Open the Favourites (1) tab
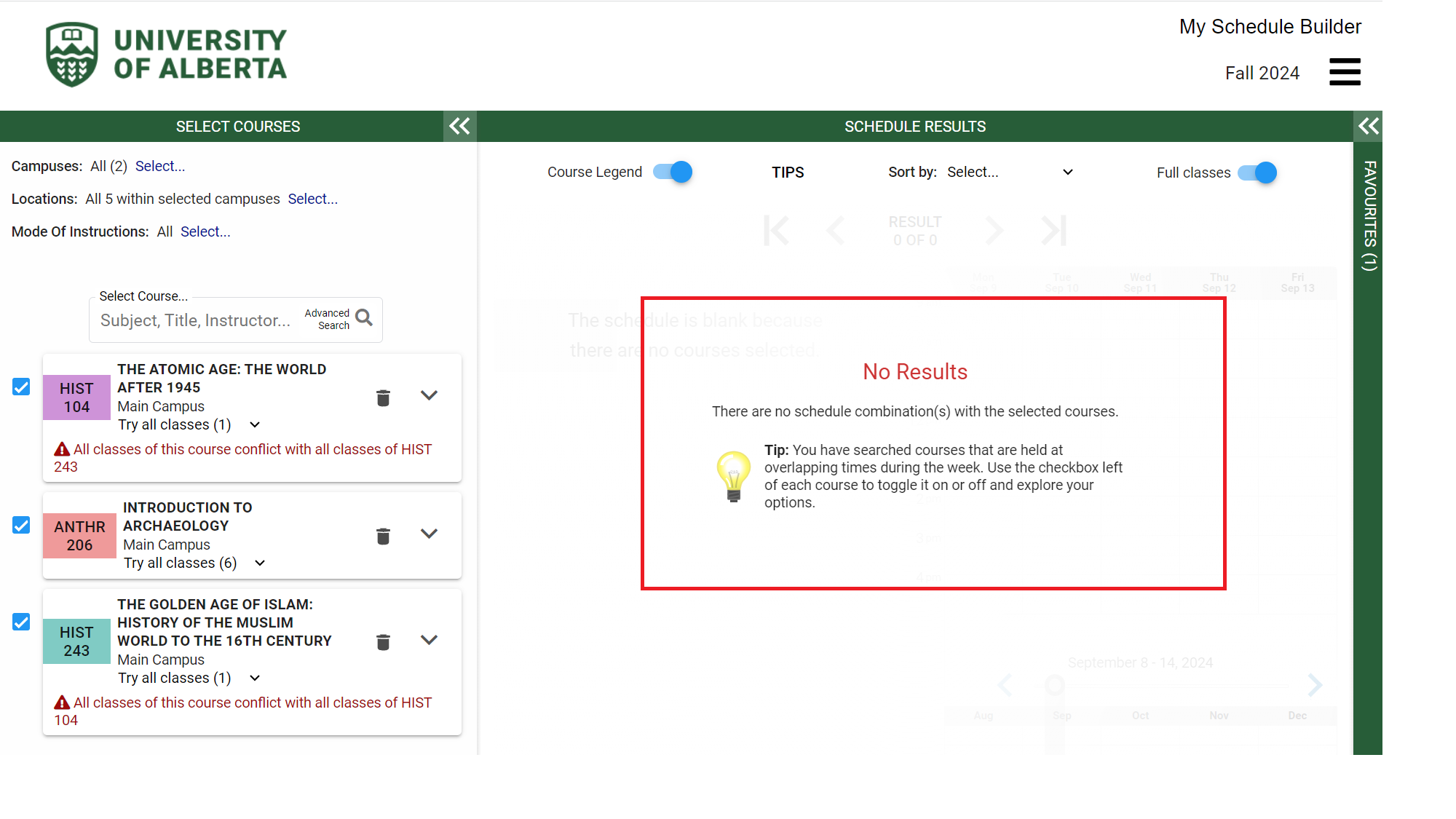The image size is (1456, 819). pyautogui.click(x=1369, y=216)
